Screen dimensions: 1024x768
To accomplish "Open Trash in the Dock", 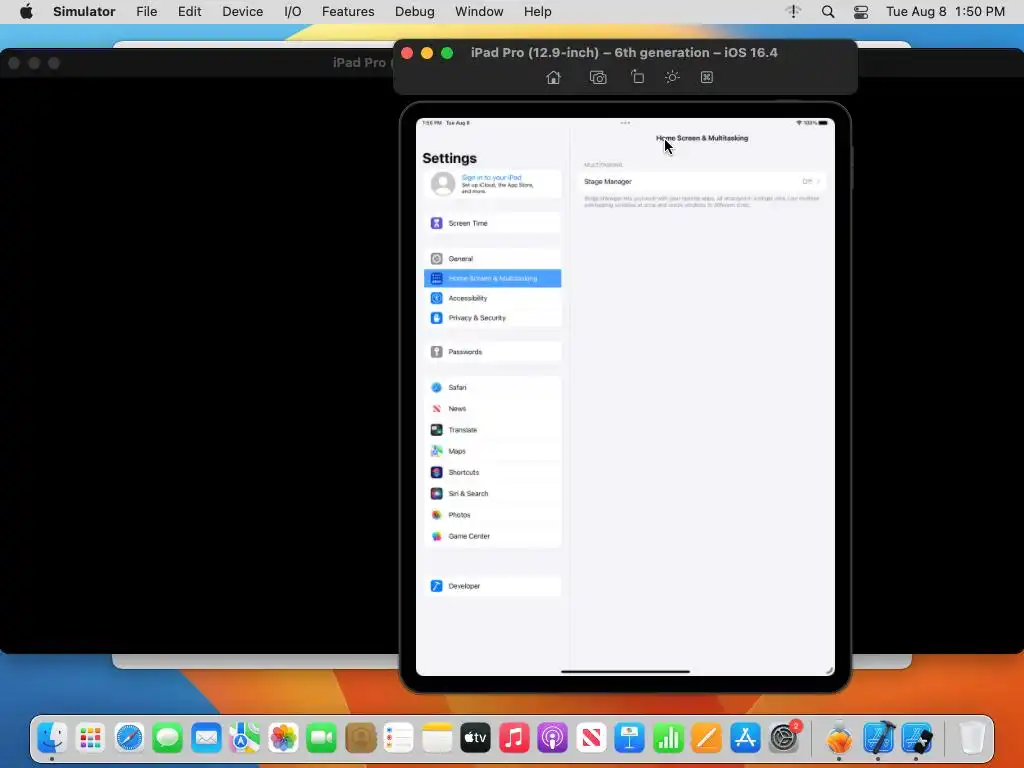I will pos(971,738).
